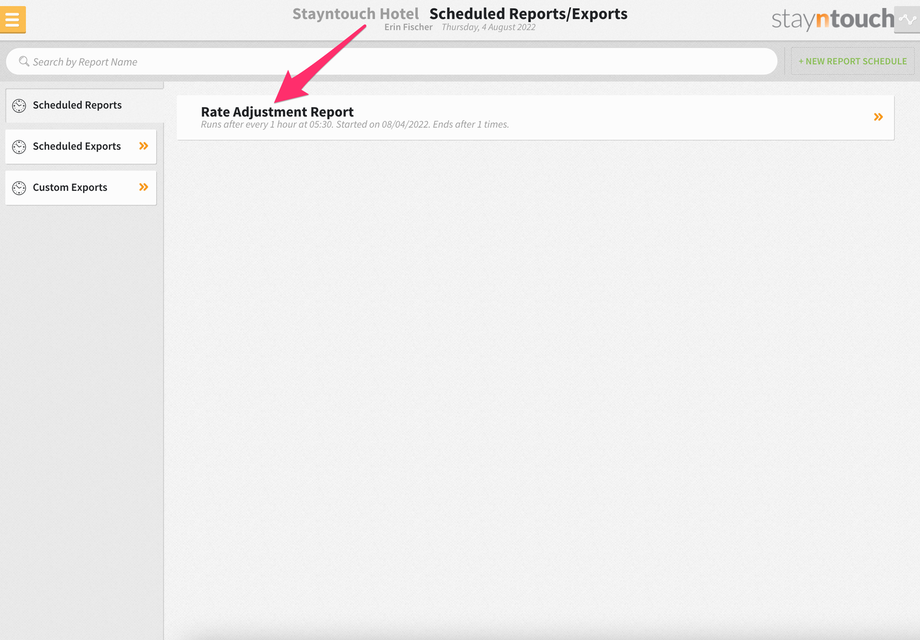Click the date Thursday, 4 August 2022
Viewport: 920px width, 640px height.
coord(488,27)
